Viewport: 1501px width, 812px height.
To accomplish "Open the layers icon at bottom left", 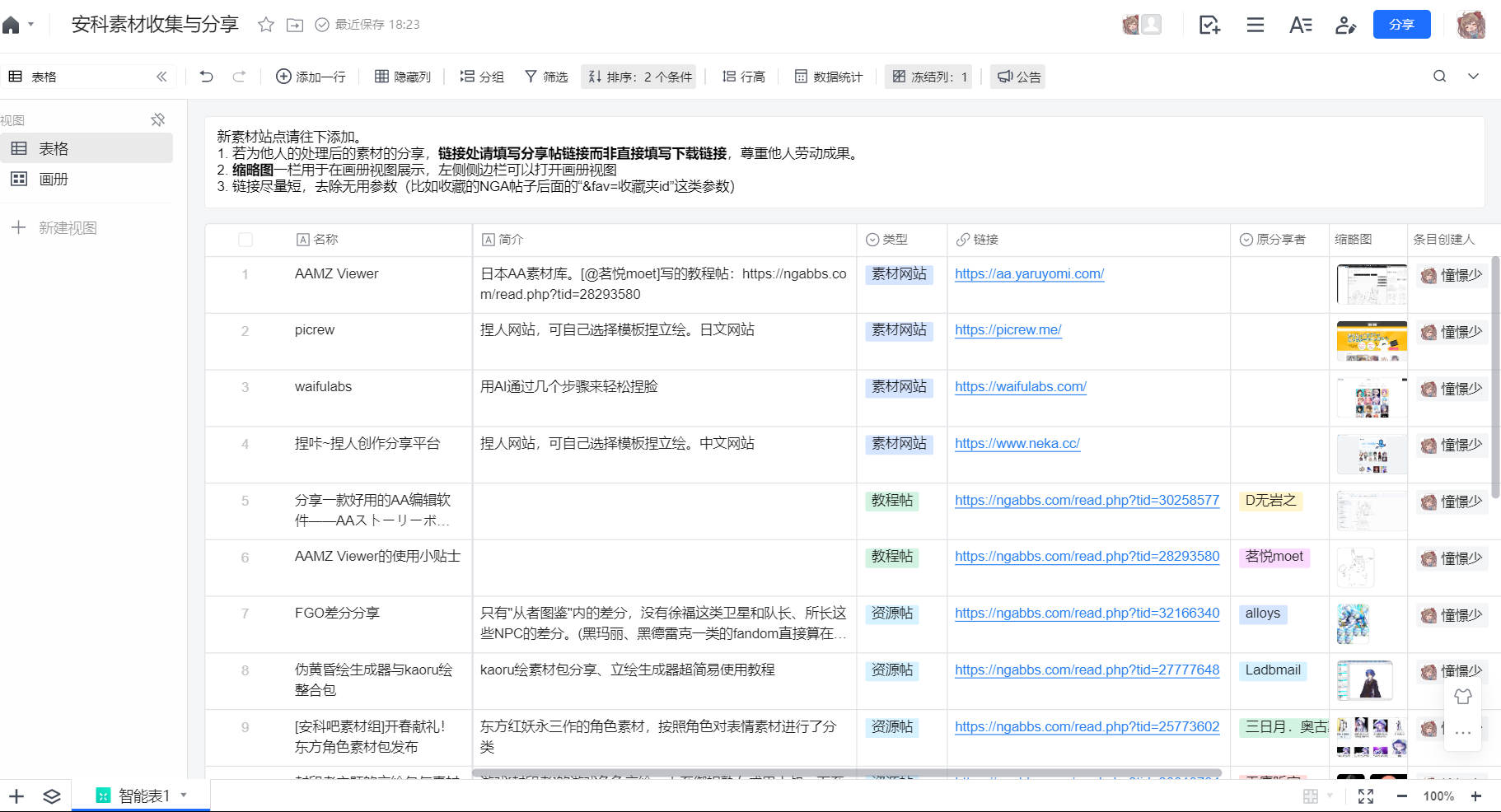I will coord(52,796).
